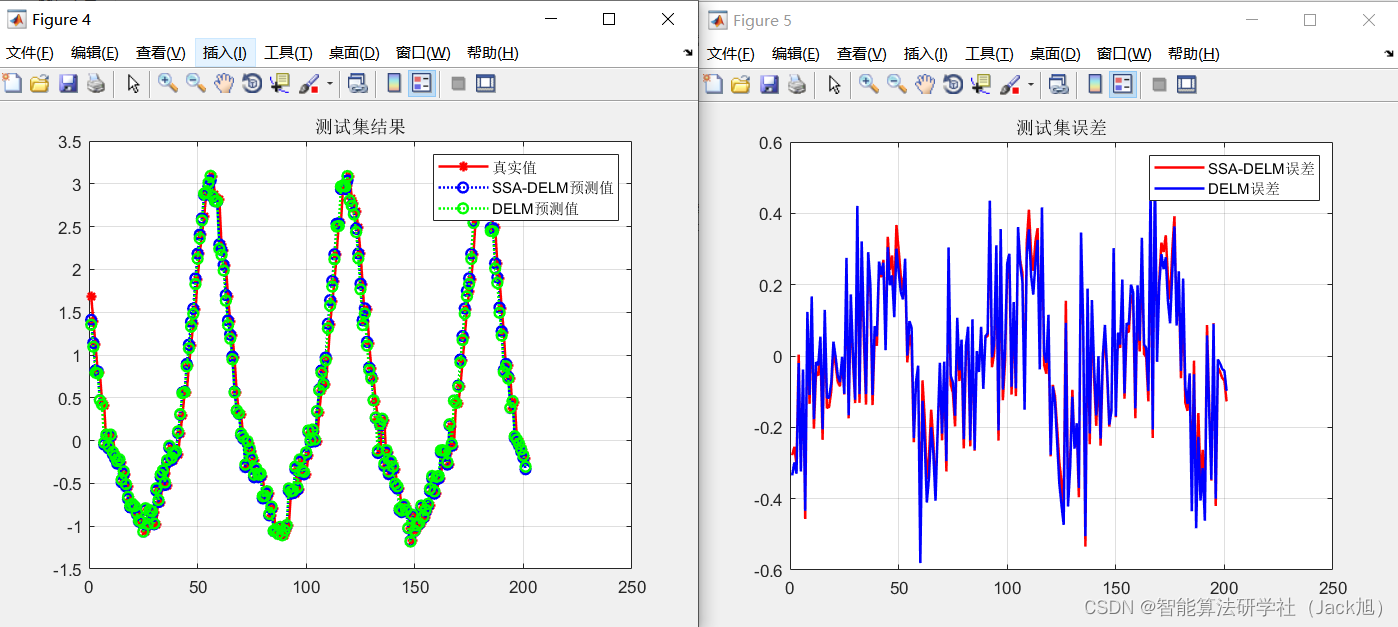Open brush color dropdown arrow in Figure 5
Viewport: 1398px width, 627px height.
click(1030, 84)
